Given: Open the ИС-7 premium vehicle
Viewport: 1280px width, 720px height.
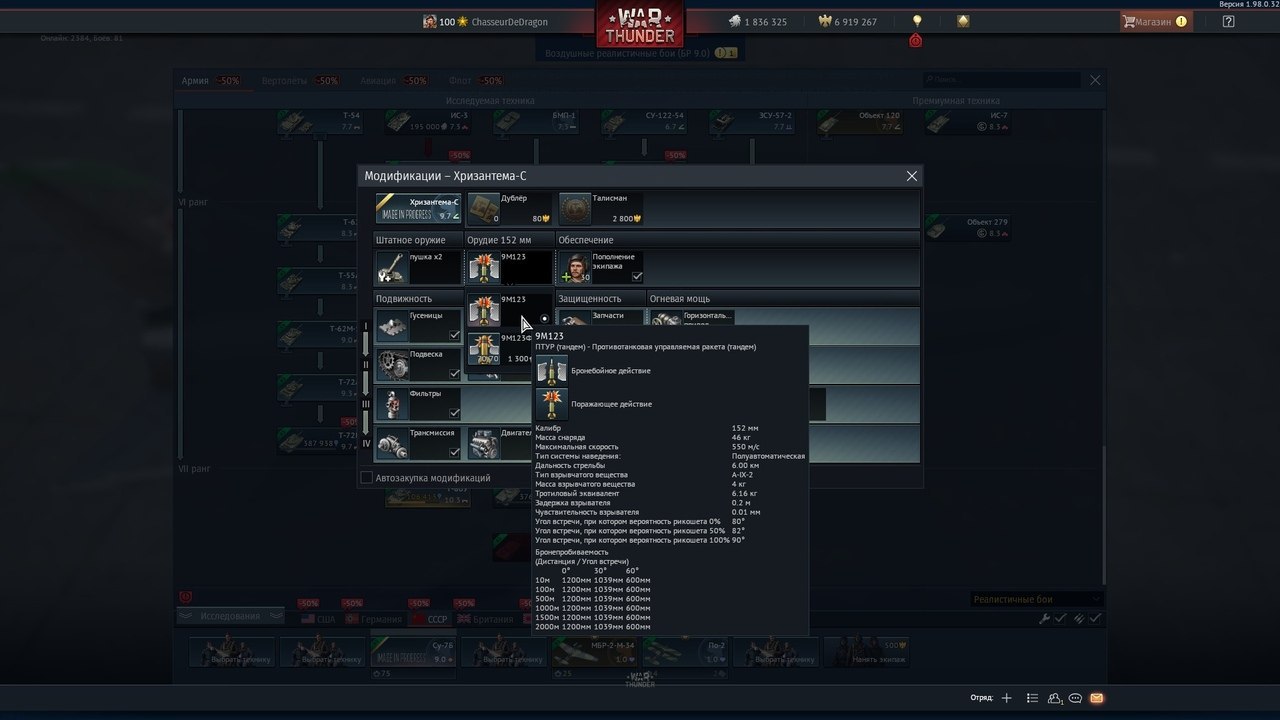Looking at the screenshot, I should 968,121.
